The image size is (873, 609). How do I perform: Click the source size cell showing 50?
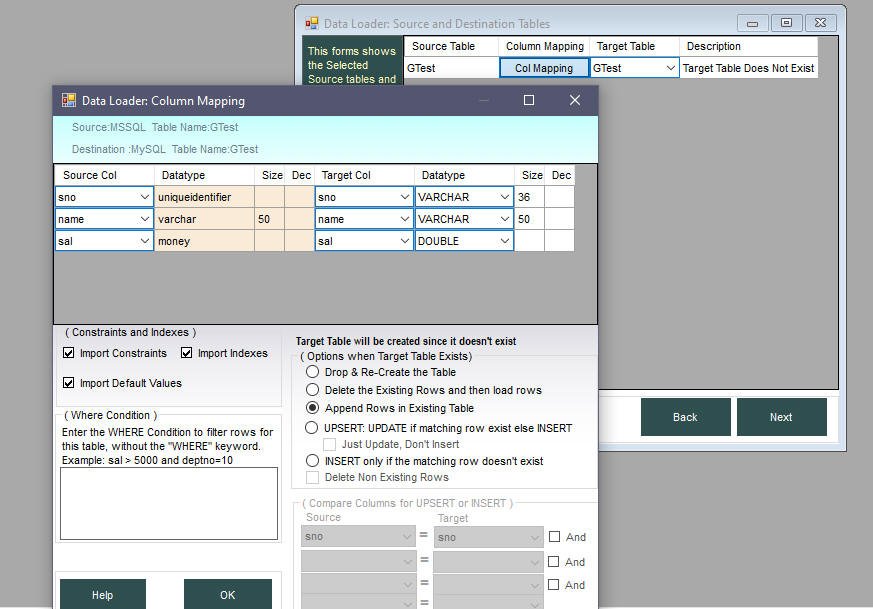[x=269, y=219]
